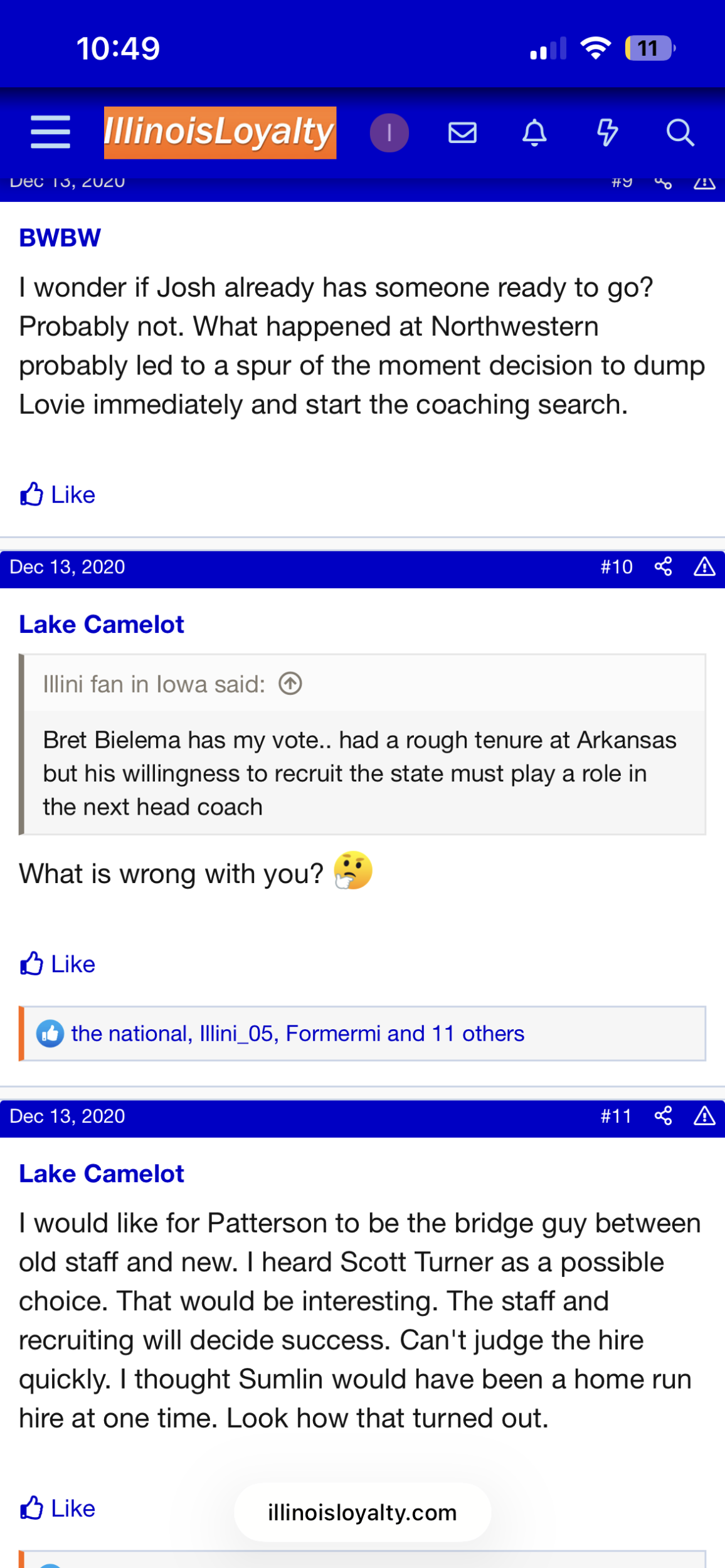Share post #10
Image resolution: width=725 pixels, height=1568 pixels.
[663, 567]
